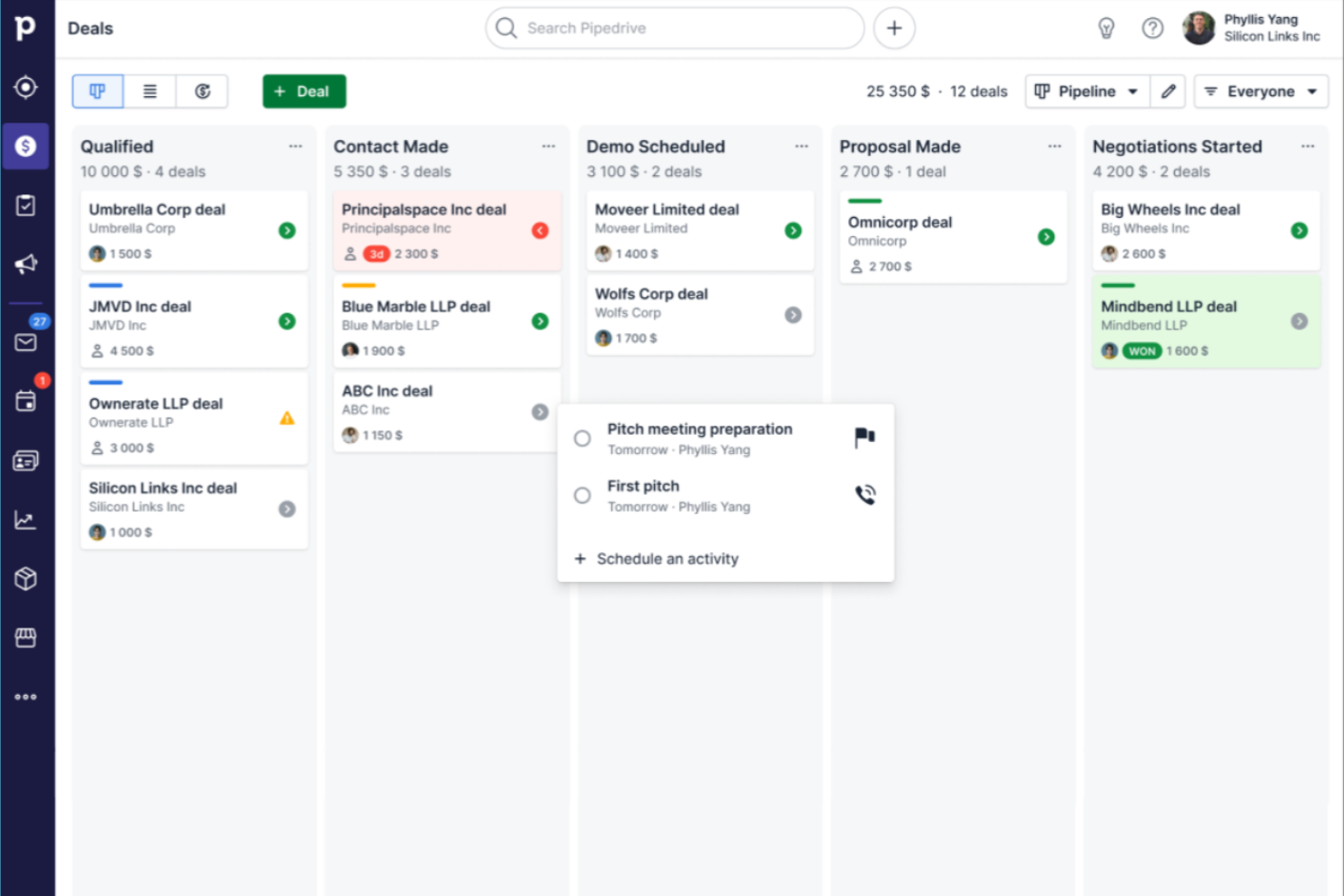Click the green Deal button

coord(303,91)
